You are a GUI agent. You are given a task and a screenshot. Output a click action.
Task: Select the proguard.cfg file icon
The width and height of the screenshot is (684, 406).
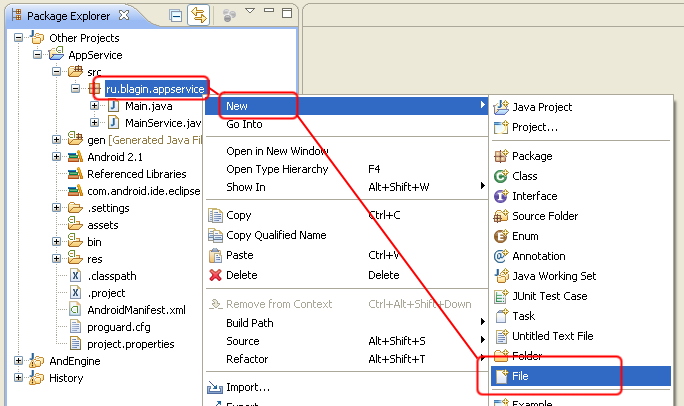tap(75, 327)
